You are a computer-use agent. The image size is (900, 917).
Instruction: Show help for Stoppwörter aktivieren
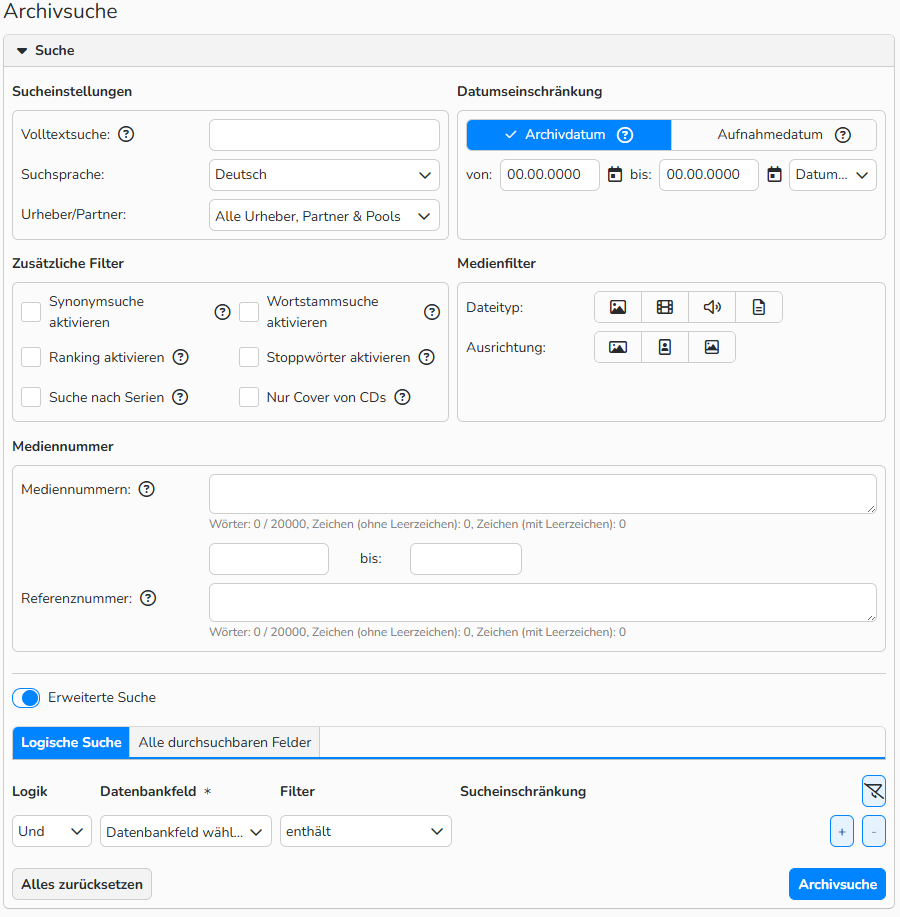pyautogui.click(x=427, y=357)
